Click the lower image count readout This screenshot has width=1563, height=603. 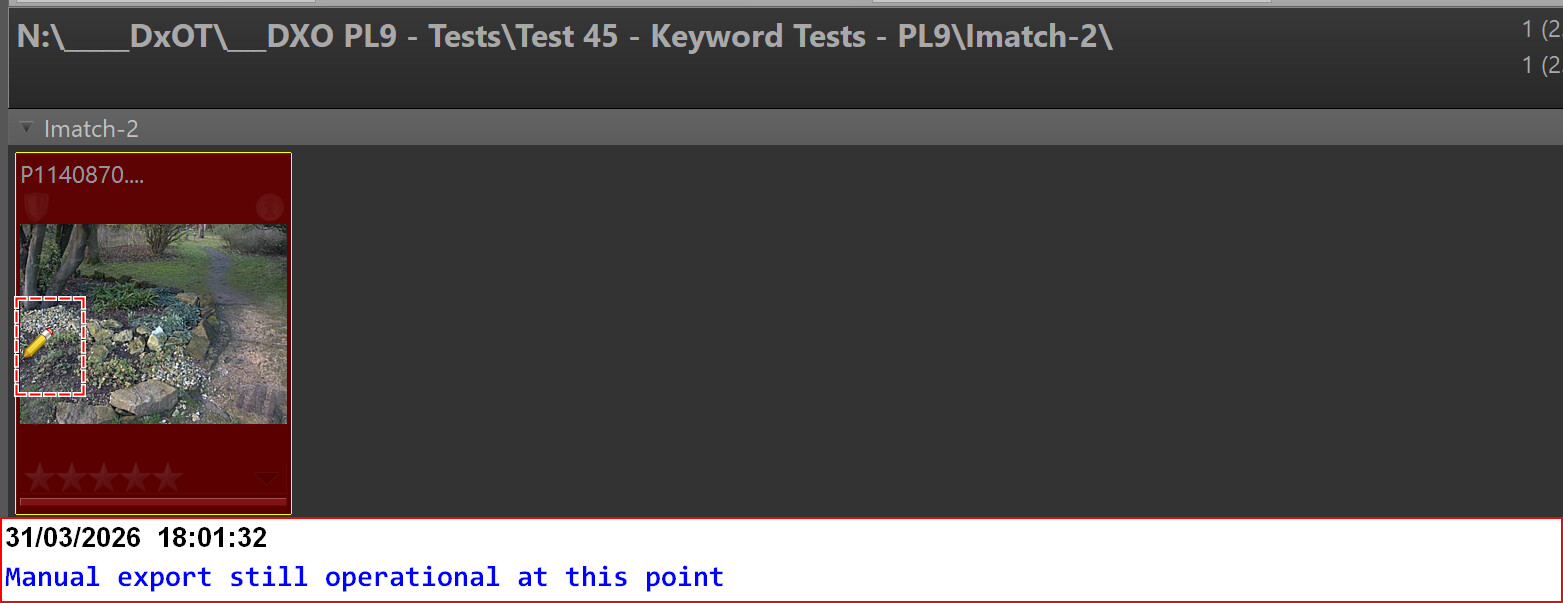pyautogui.click(x=1541, y=66)
